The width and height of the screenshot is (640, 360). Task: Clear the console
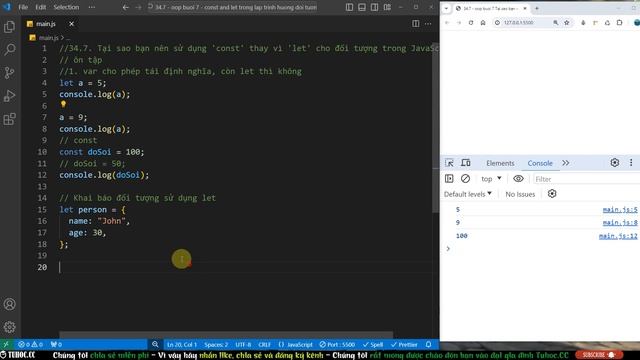(x=465, y=179)
